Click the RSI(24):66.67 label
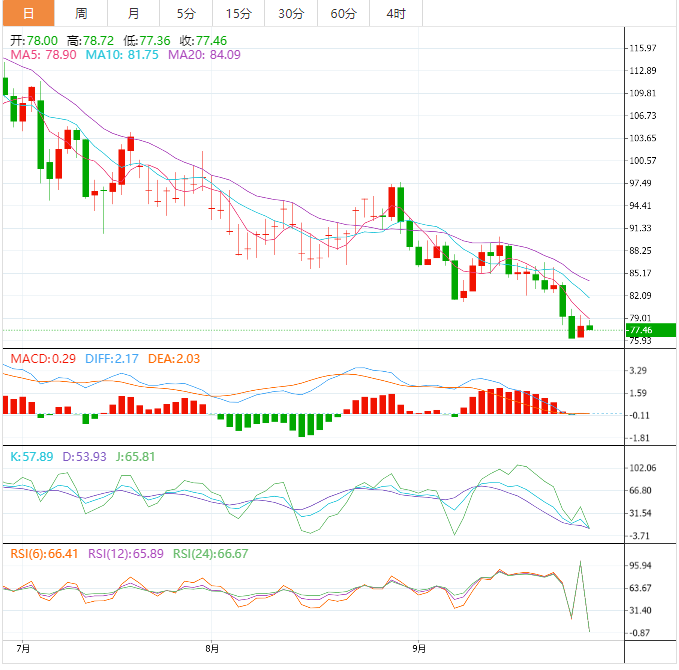679x670 pixels. 210,553
